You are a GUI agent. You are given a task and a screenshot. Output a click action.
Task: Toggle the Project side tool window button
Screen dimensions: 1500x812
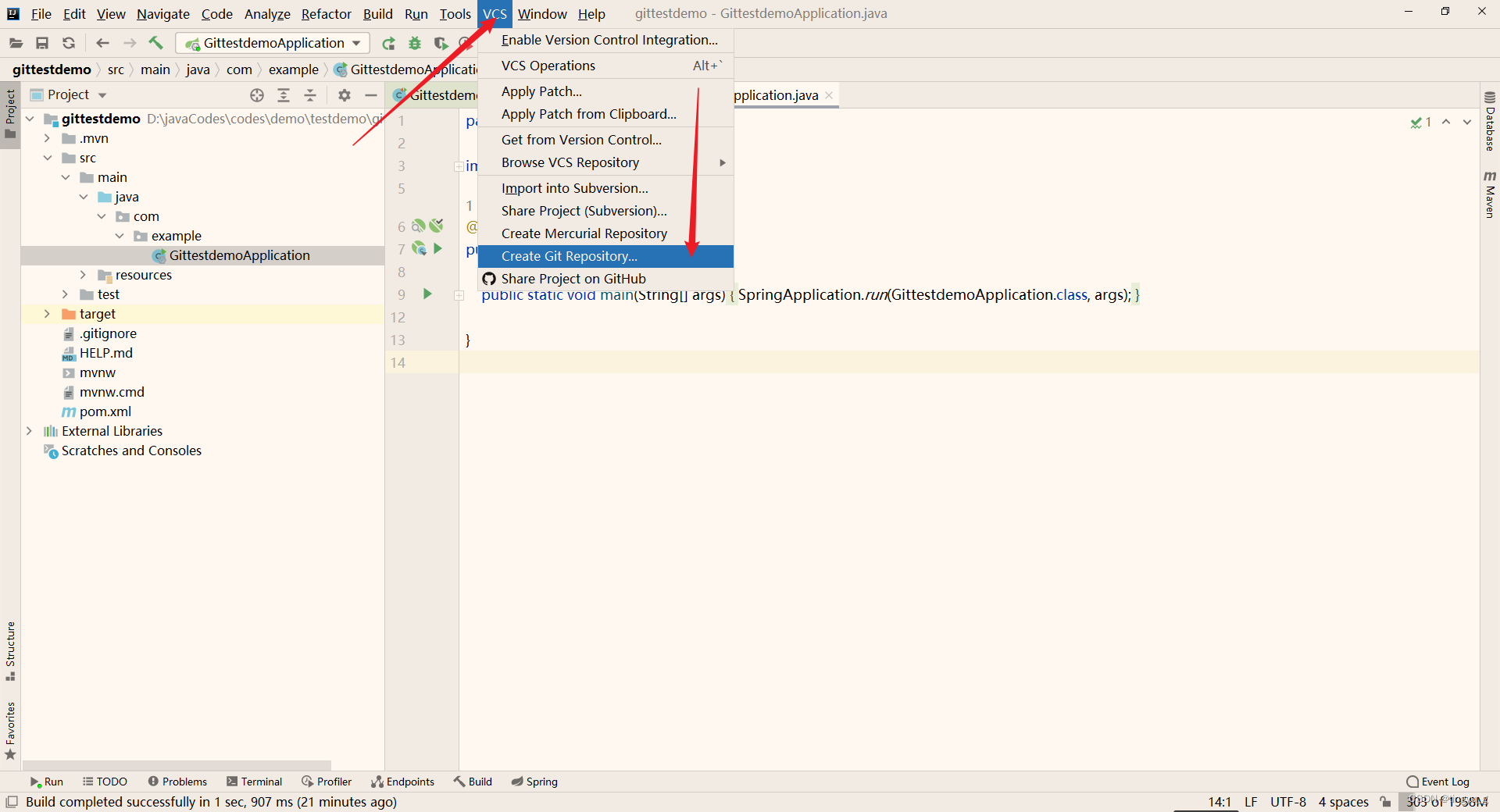coord(10,114)
